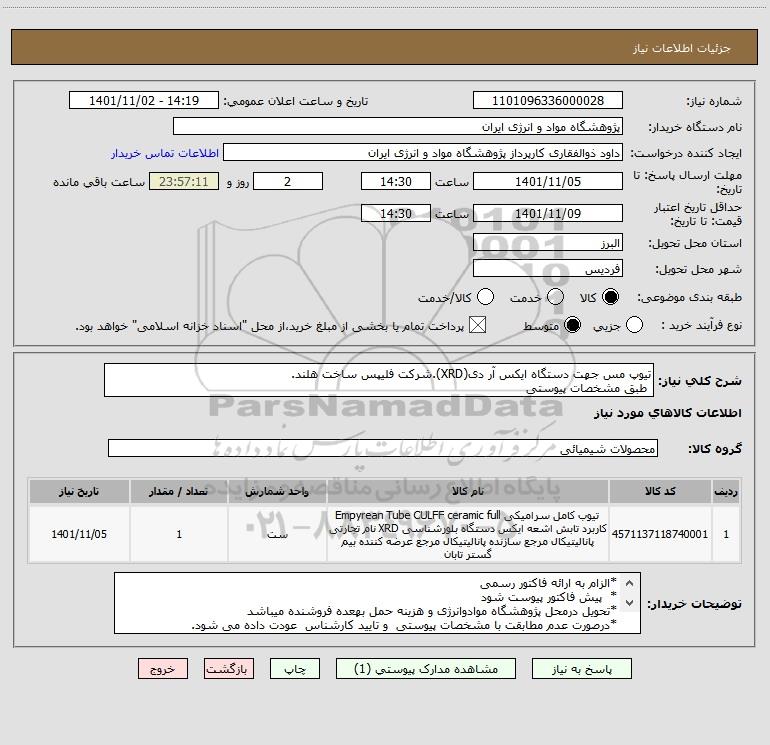Screen dimensions: 770x745
Task: Click product code 4571137118740001 cell
Action: point(660,534)
